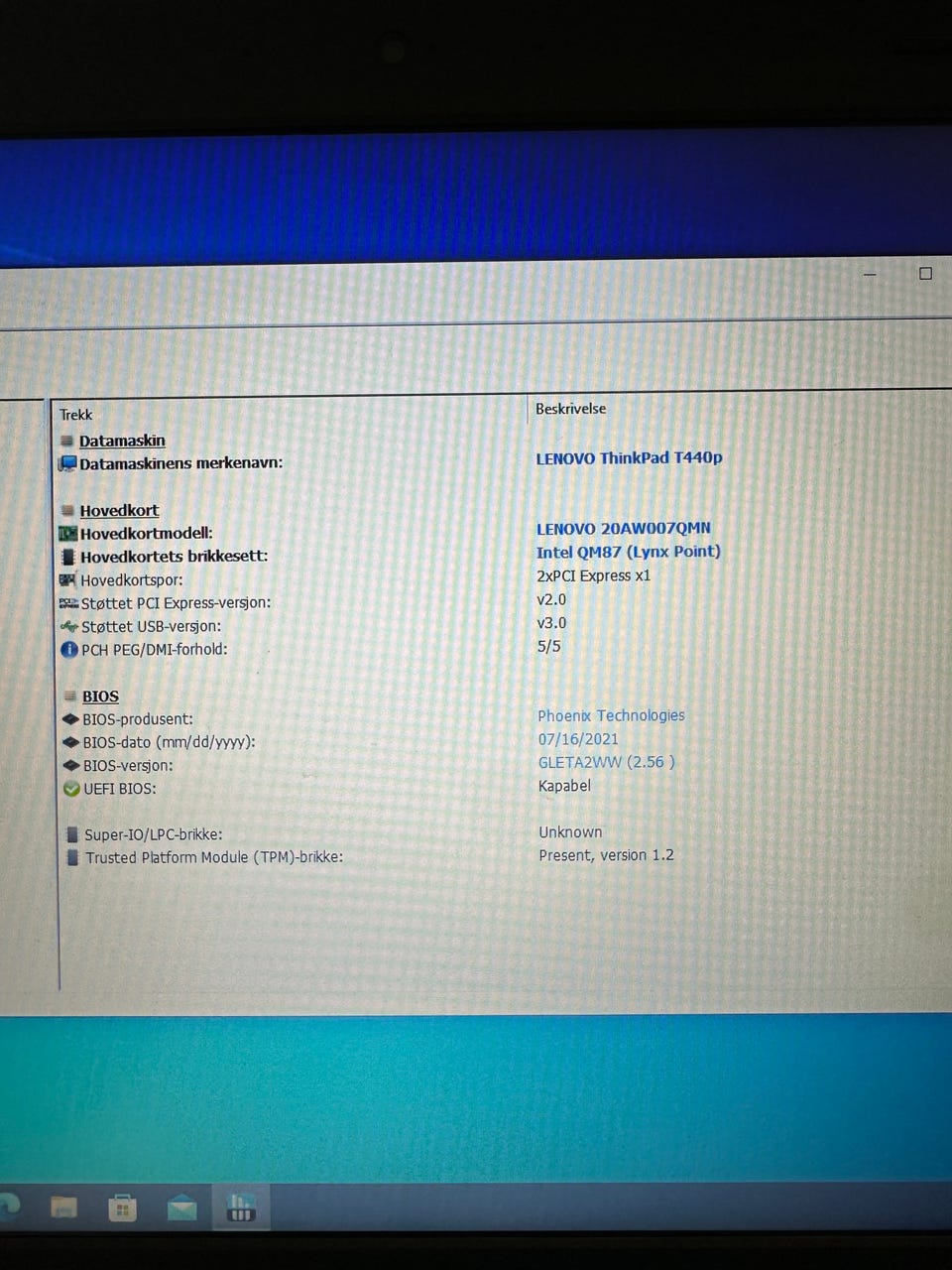Click the PCI Express icon beside Støttet PCI Express-versjon
The image size is (952, 1270).
(x=68, y=603)
